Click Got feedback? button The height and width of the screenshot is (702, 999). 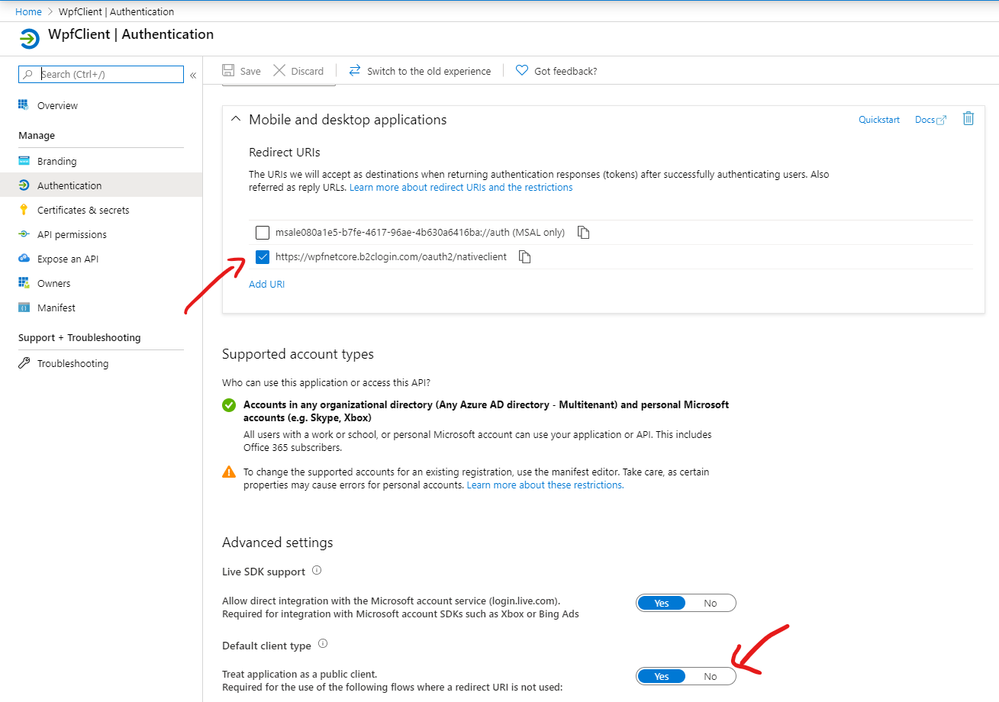556,71
